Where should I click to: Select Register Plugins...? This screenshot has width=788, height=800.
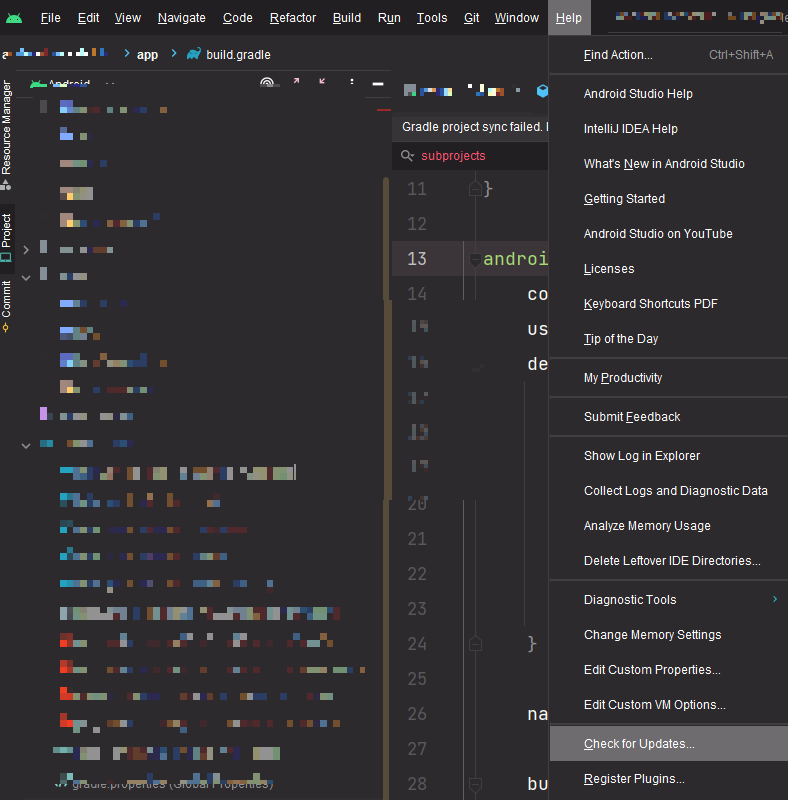(x=669, y=779)
